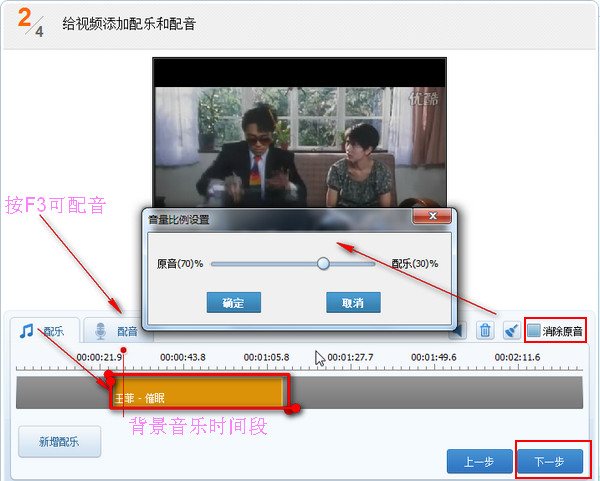Click the 00:02:11.6 timeline label

[517, 357]
